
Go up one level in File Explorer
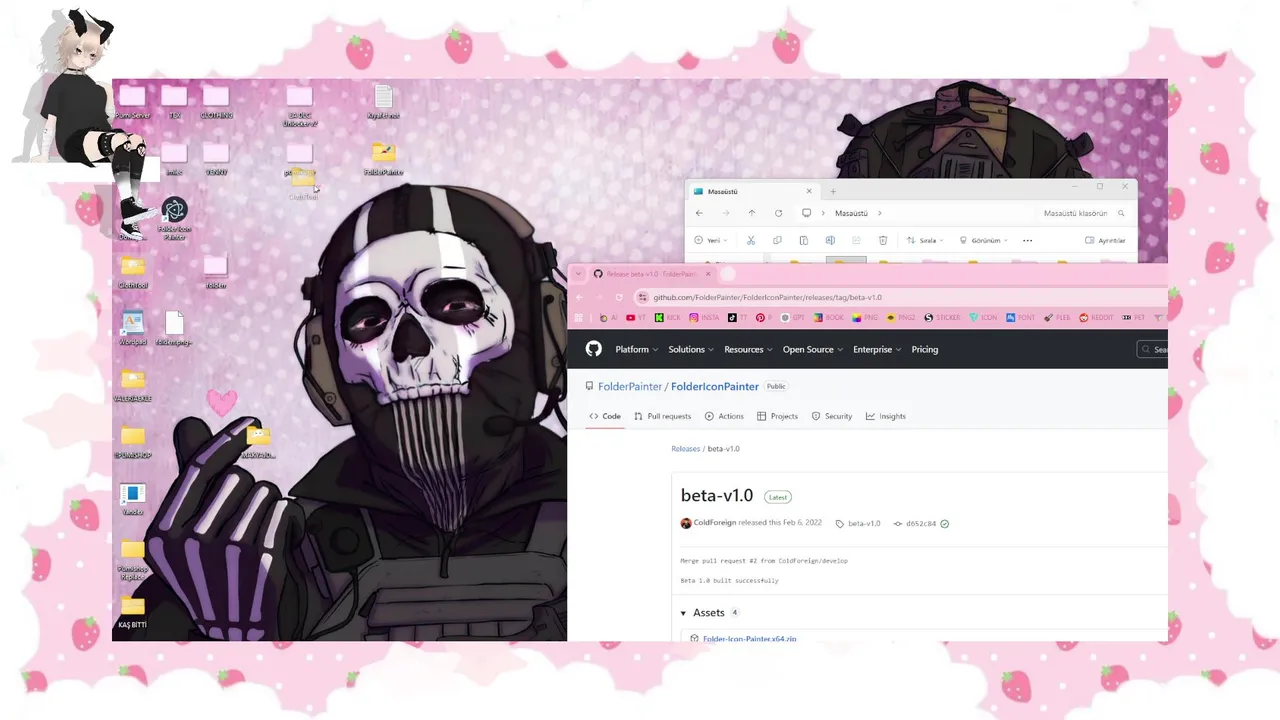tap(752, 213)
